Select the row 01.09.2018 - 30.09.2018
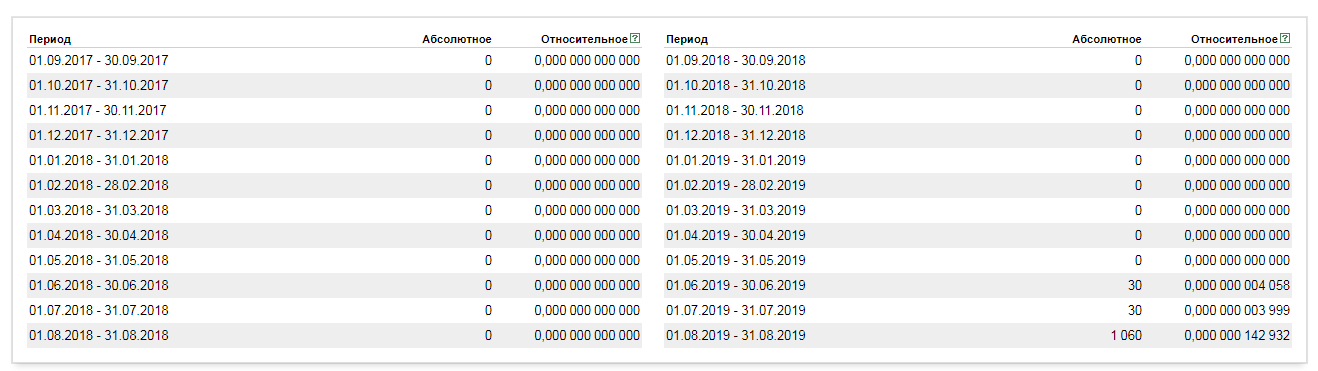The image size is (1318, 371). click(x=978, y=60)
